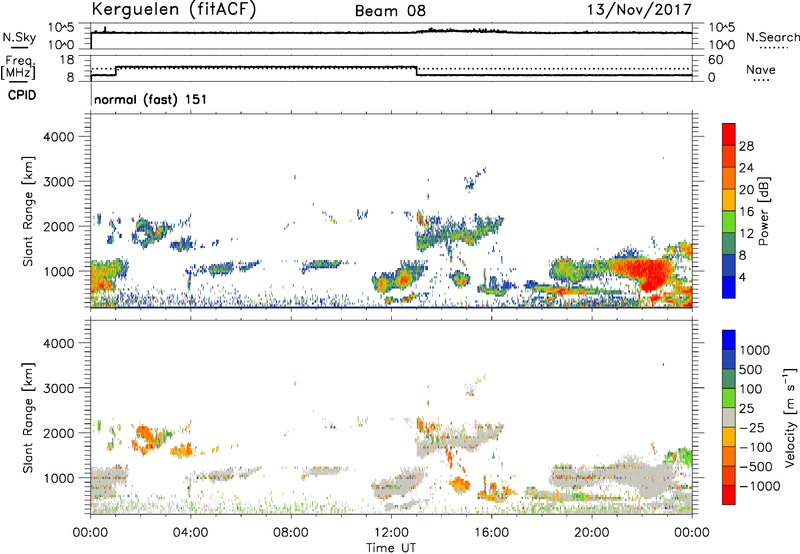Click the "Time UT" axis title

click(x=391, y=548)
